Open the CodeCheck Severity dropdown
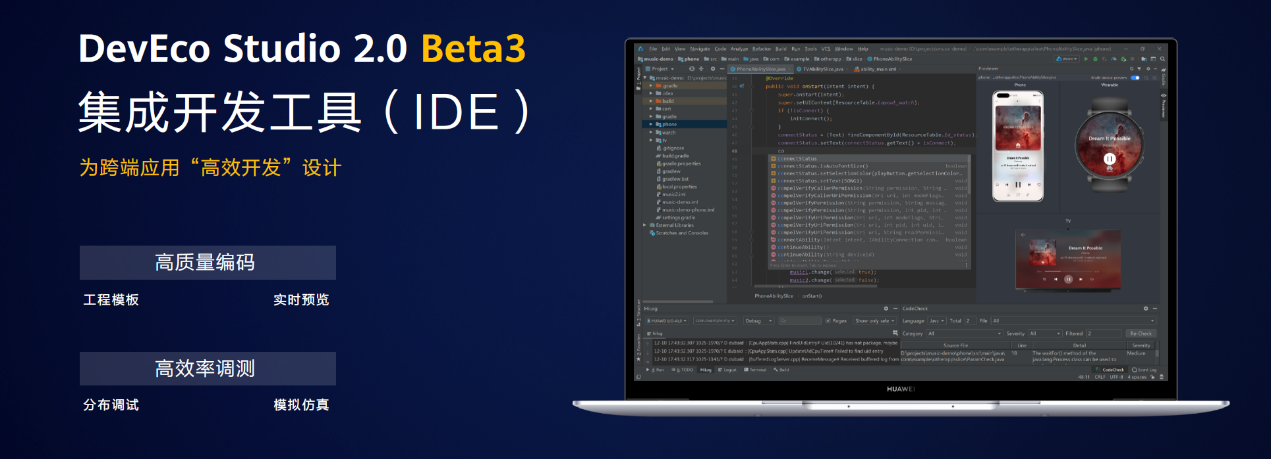Screen dimensions: 1271x459 tap(1045, 334)
